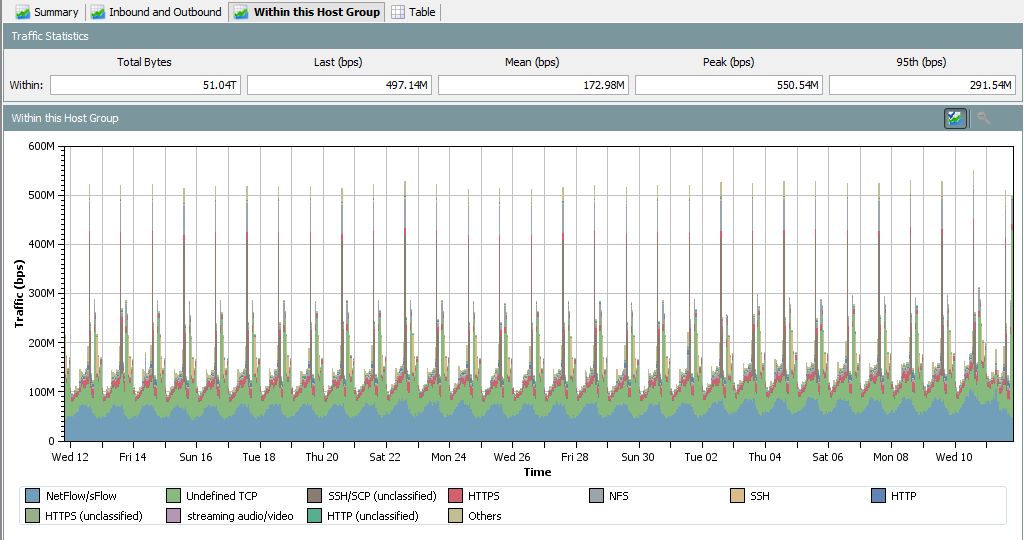Click the Peak bps field showing 550.54M
This screenshot has height=540, width=1024.
point(729,85)
